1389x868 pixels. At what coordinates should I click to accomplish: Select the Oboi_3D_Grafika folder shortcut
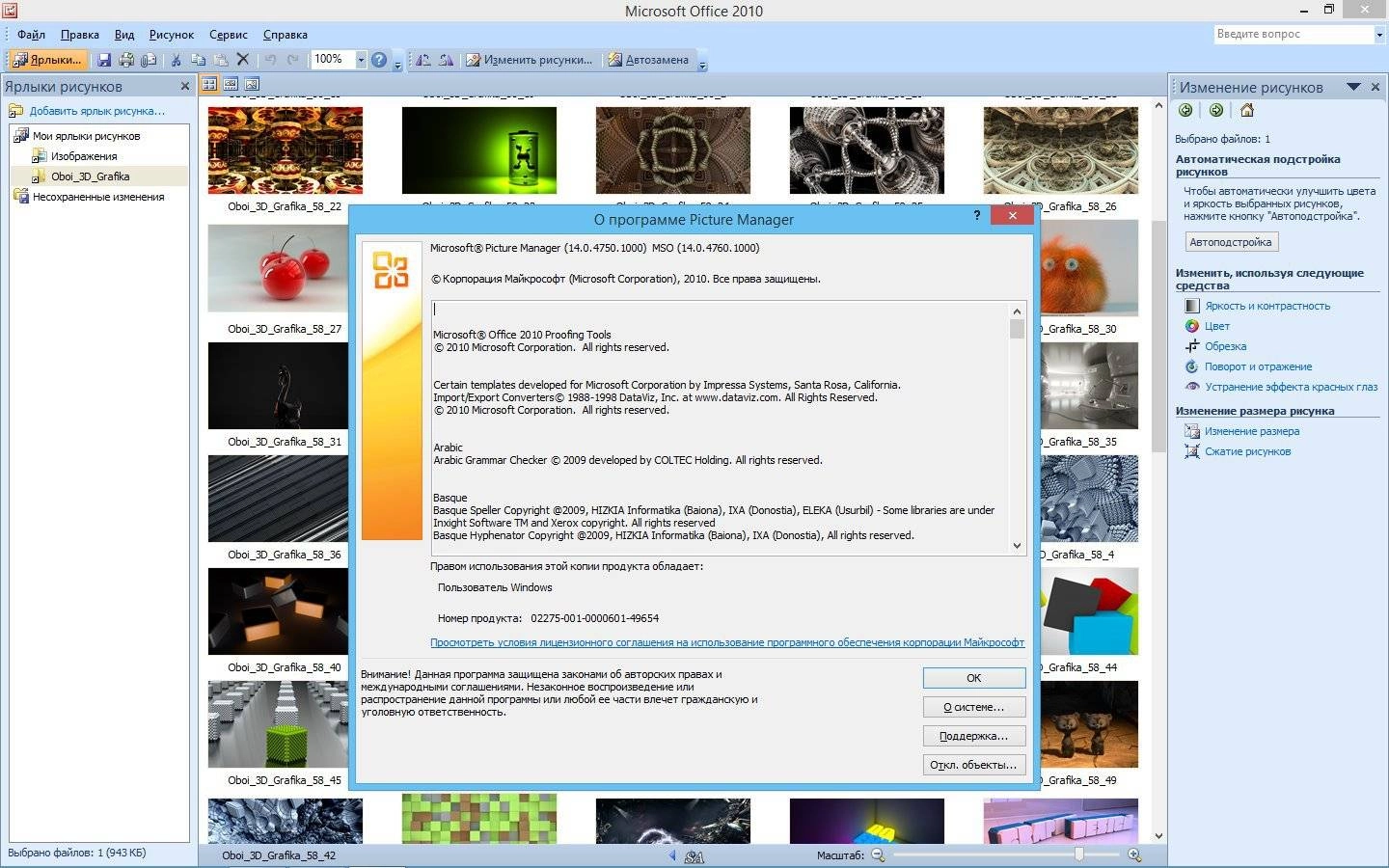90,176
